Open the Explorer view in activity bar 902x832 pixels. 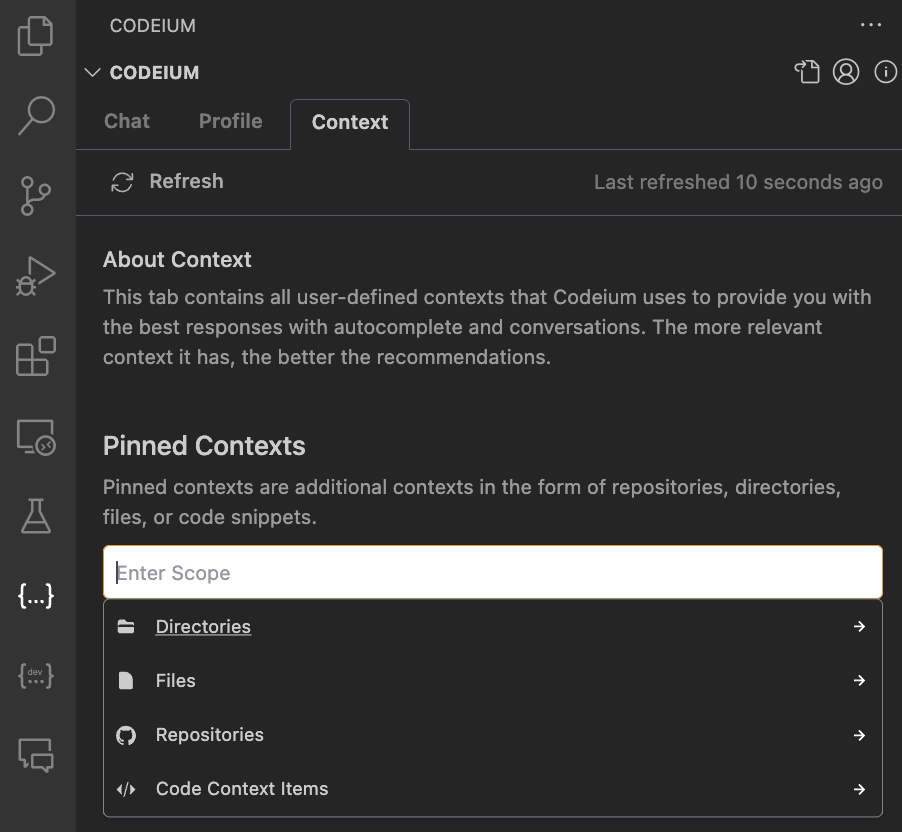click(x=36, y=36)
